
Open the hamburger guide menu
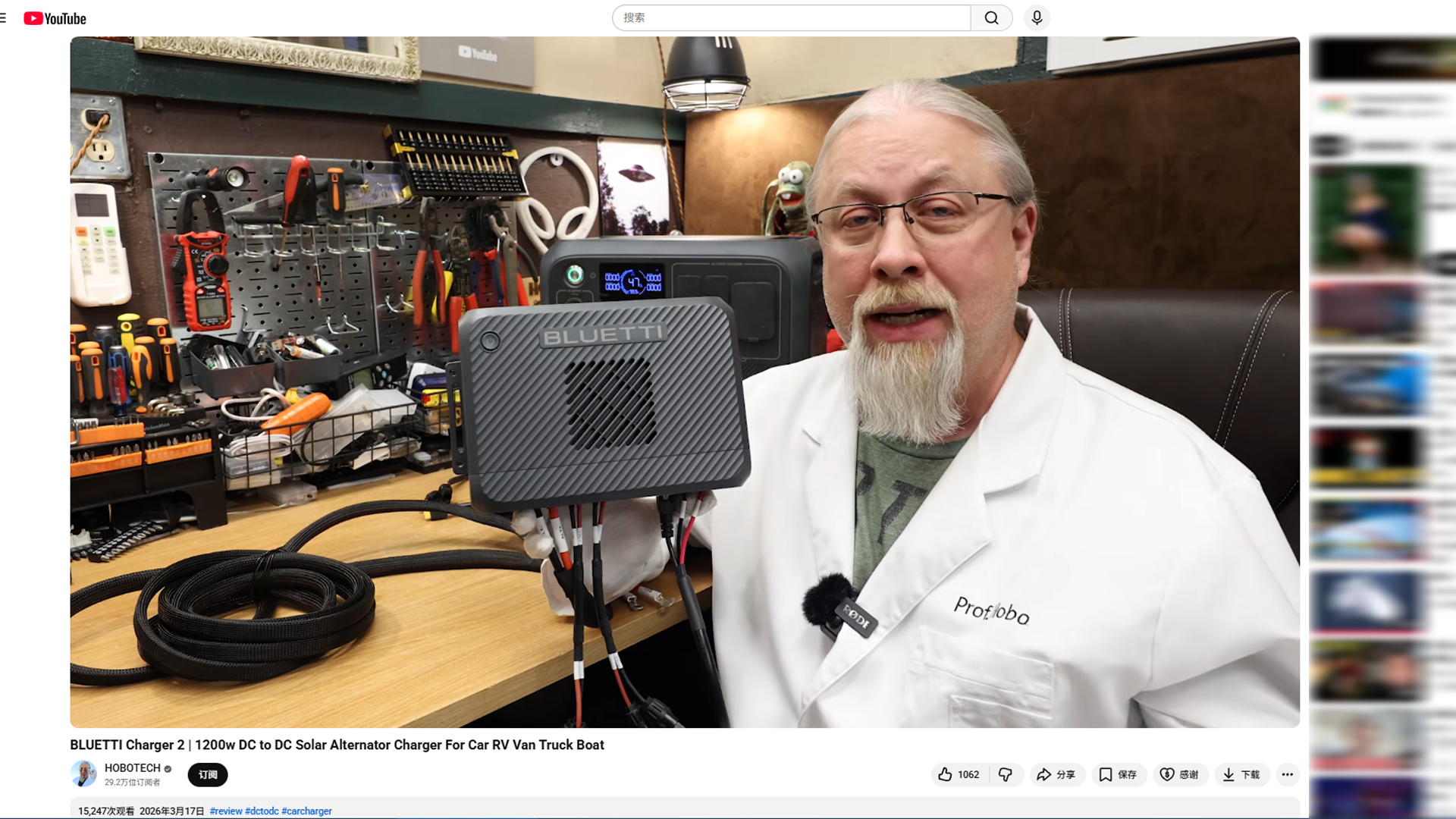(3, 18)
